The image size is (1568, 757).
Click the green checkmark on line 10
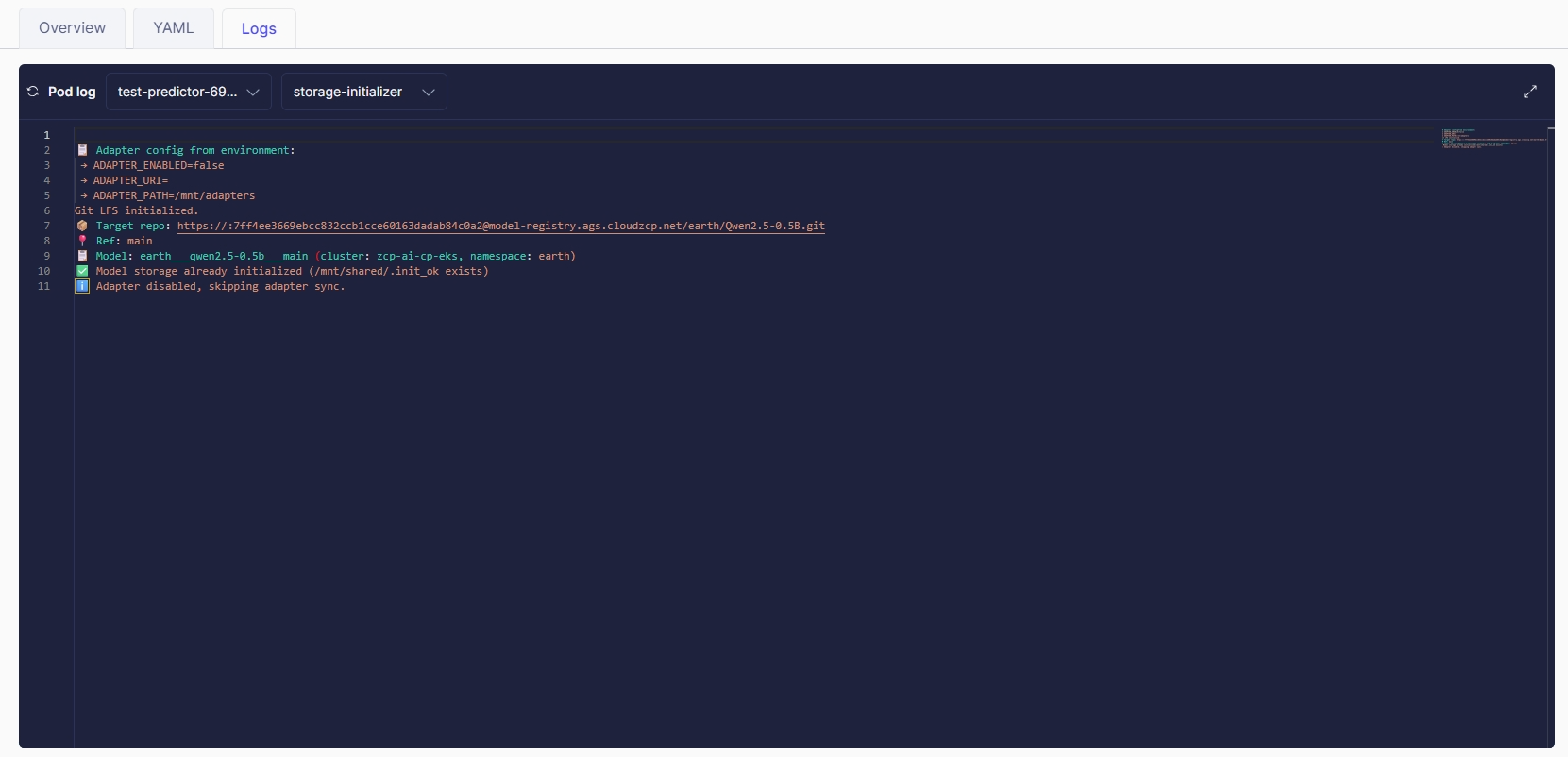(x=82, y=271)
